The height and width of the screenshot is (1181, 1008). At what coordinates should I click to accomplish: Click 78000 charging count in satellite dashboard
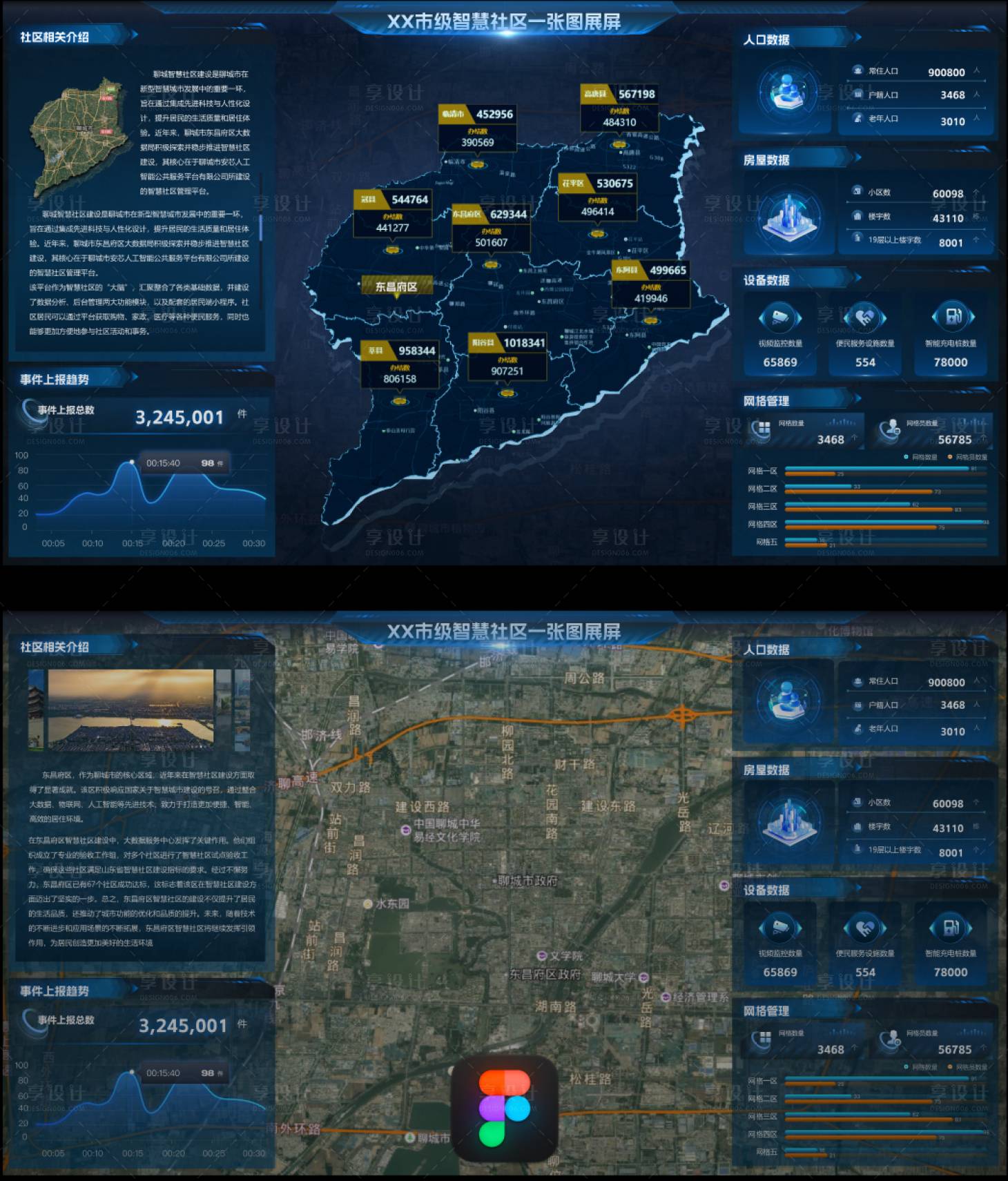pos(951,972)
